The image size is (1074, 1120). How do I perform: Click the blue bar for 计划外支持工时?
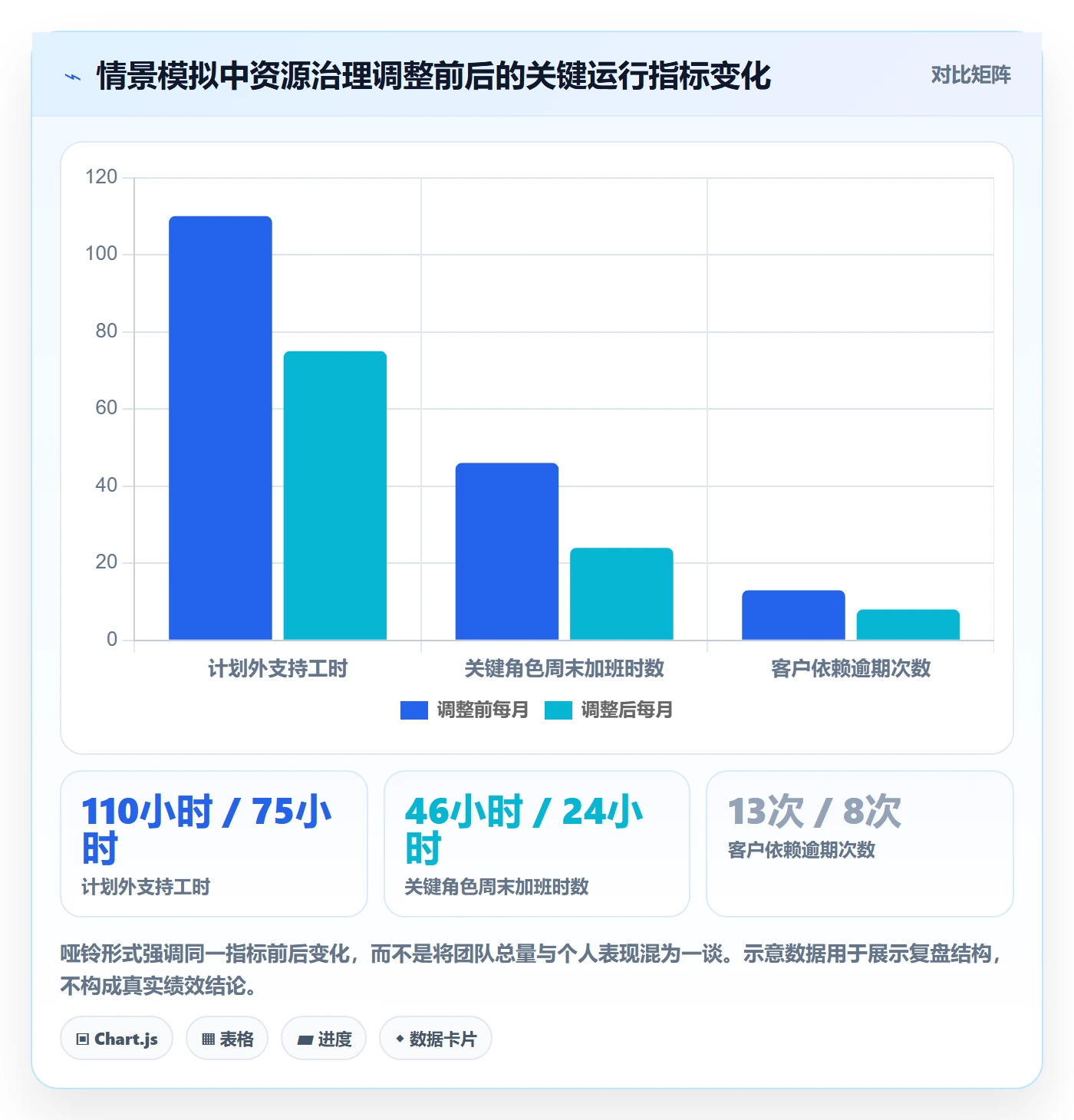(x=220, y=428)
